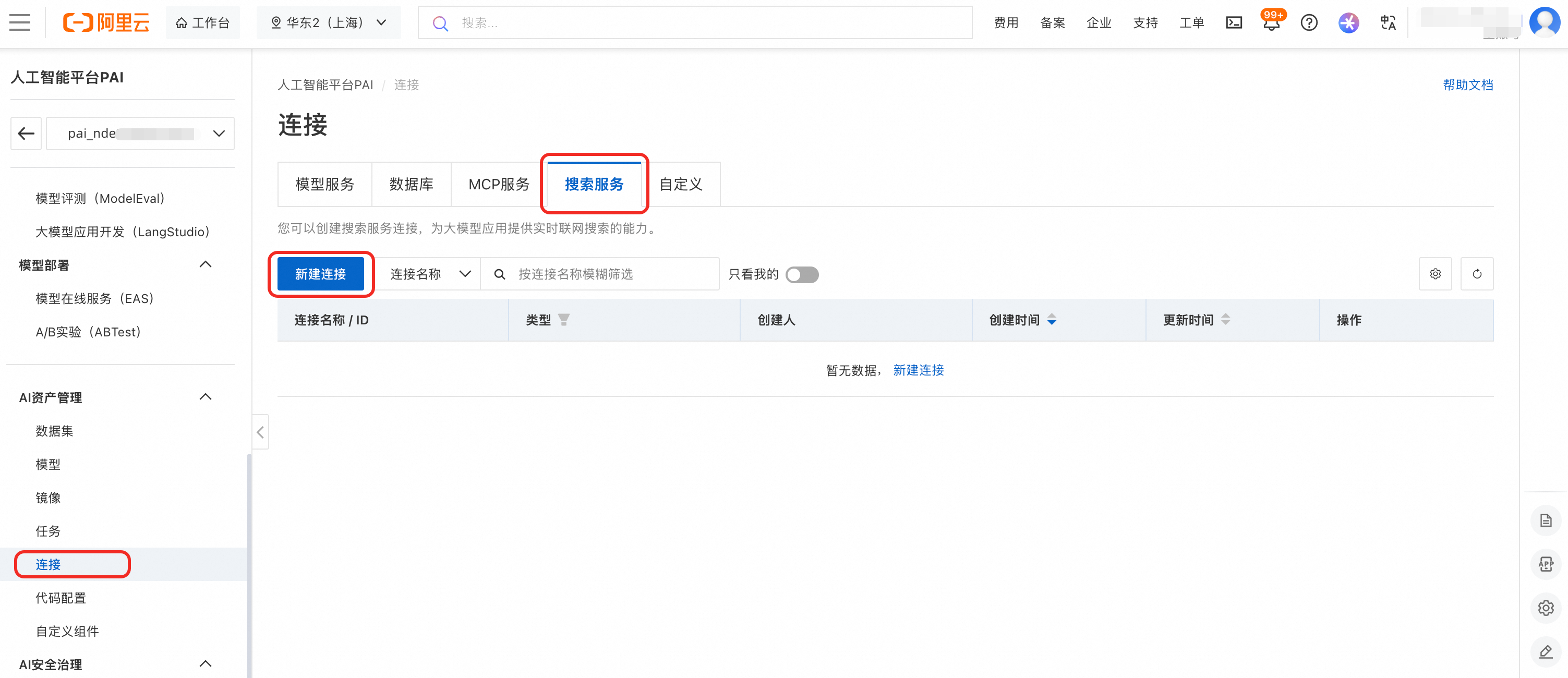1568x678 pixels.
Task: Open the 连接名称 filter dropdown
Action: click(430, 274)
